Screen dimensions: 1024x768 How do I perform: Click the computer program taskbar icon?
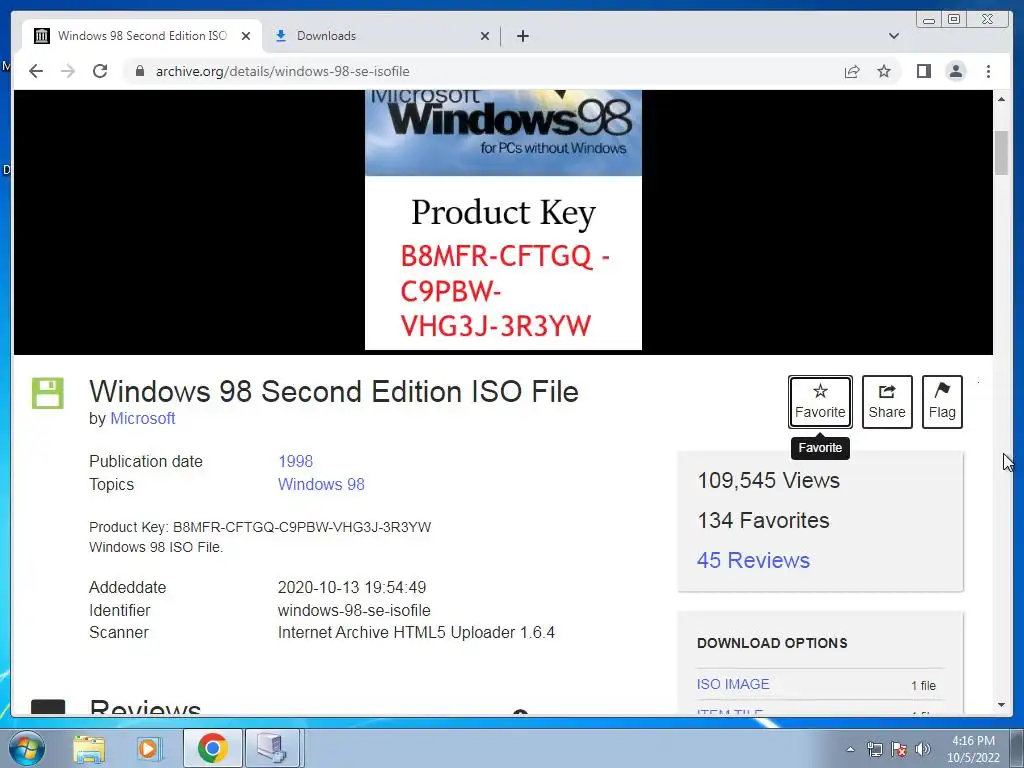click(x=272, y=748)
